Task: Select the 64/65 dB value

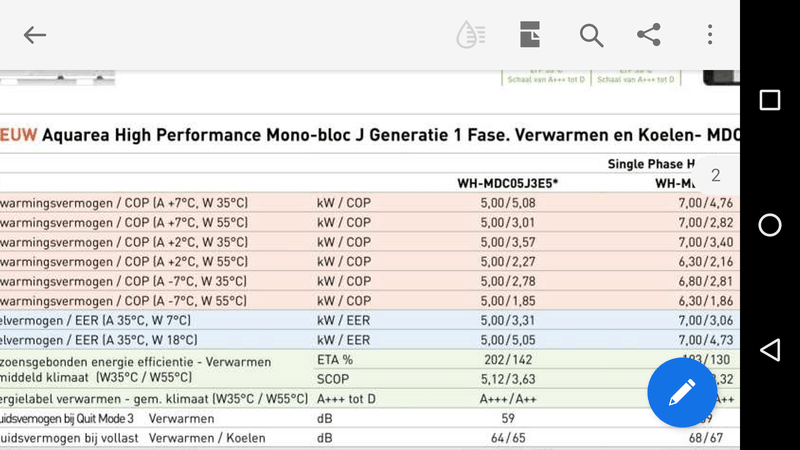Action: pos(508,438)
